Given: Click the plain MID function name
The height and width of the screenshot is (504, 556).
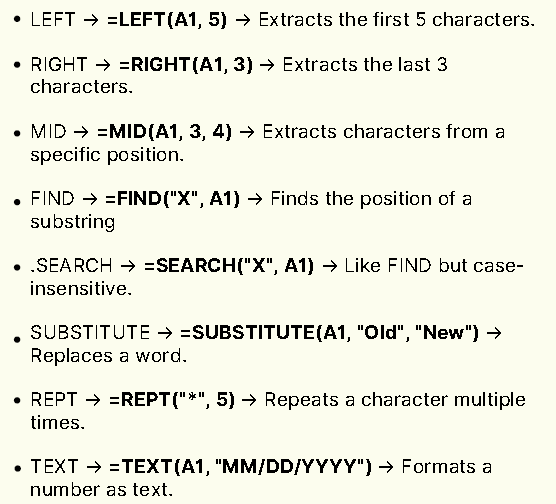Looking at the screenshot, I should coord(48,132).
